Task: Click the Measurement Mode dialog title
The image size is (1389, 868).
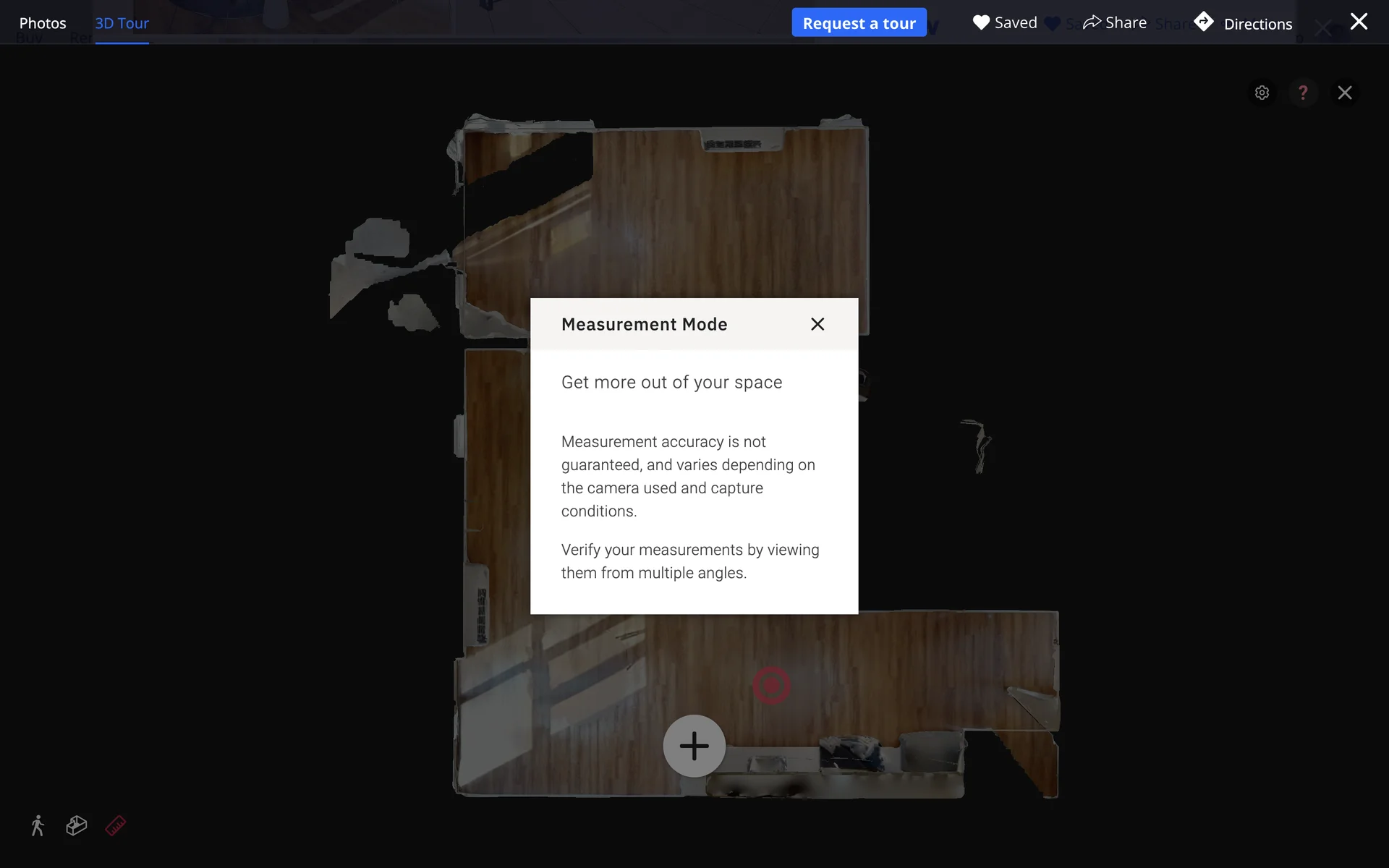Action: tap(644, 324)
